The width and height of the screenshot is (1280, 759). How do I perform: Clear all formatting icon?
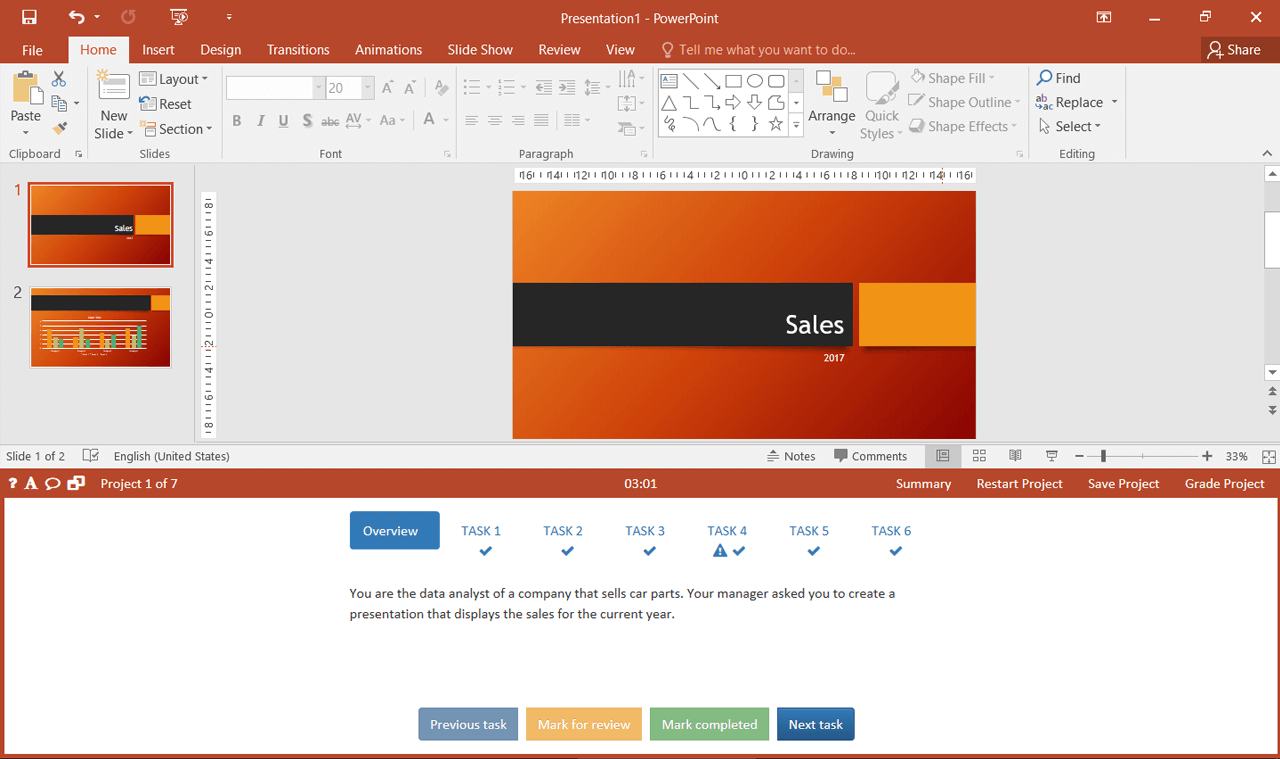[441, 88]
